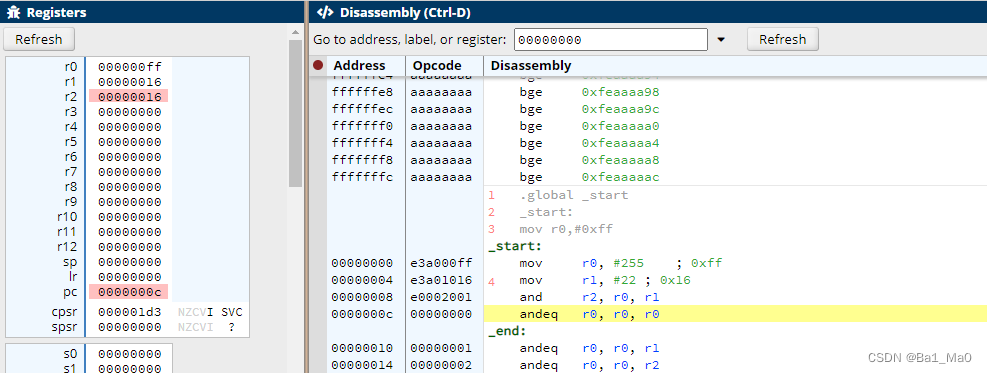987x373 pixels.
Task: Click the Disassembly panel code icon
Action: (325, 12)
